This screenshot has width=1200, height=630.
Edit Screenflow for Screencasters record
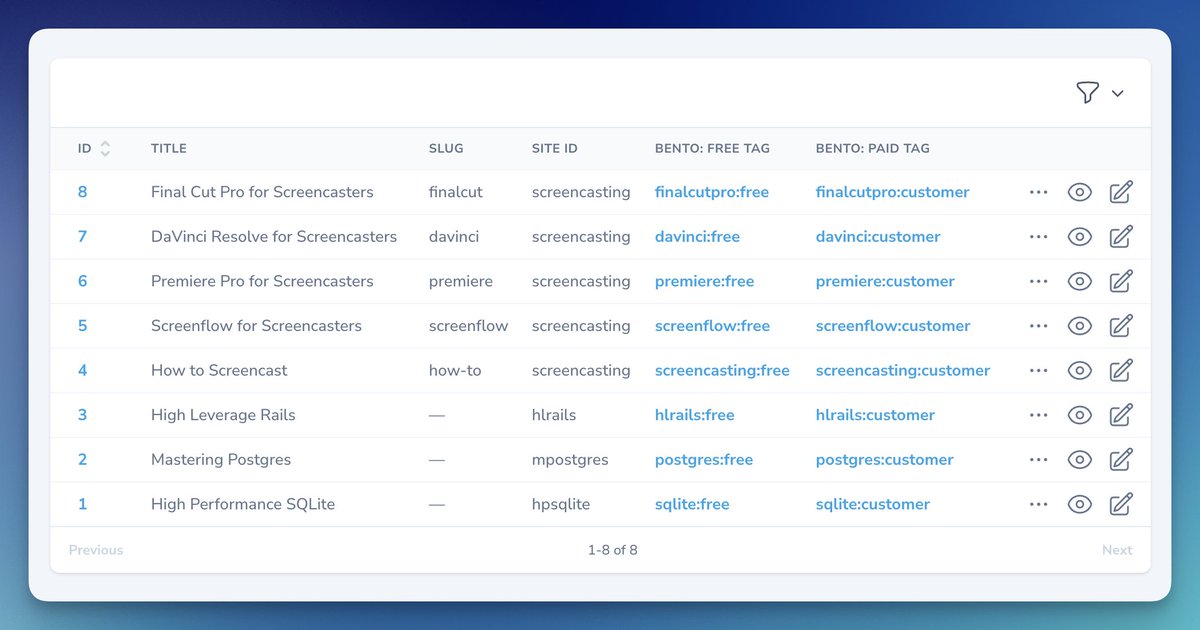click(1121, 326)
